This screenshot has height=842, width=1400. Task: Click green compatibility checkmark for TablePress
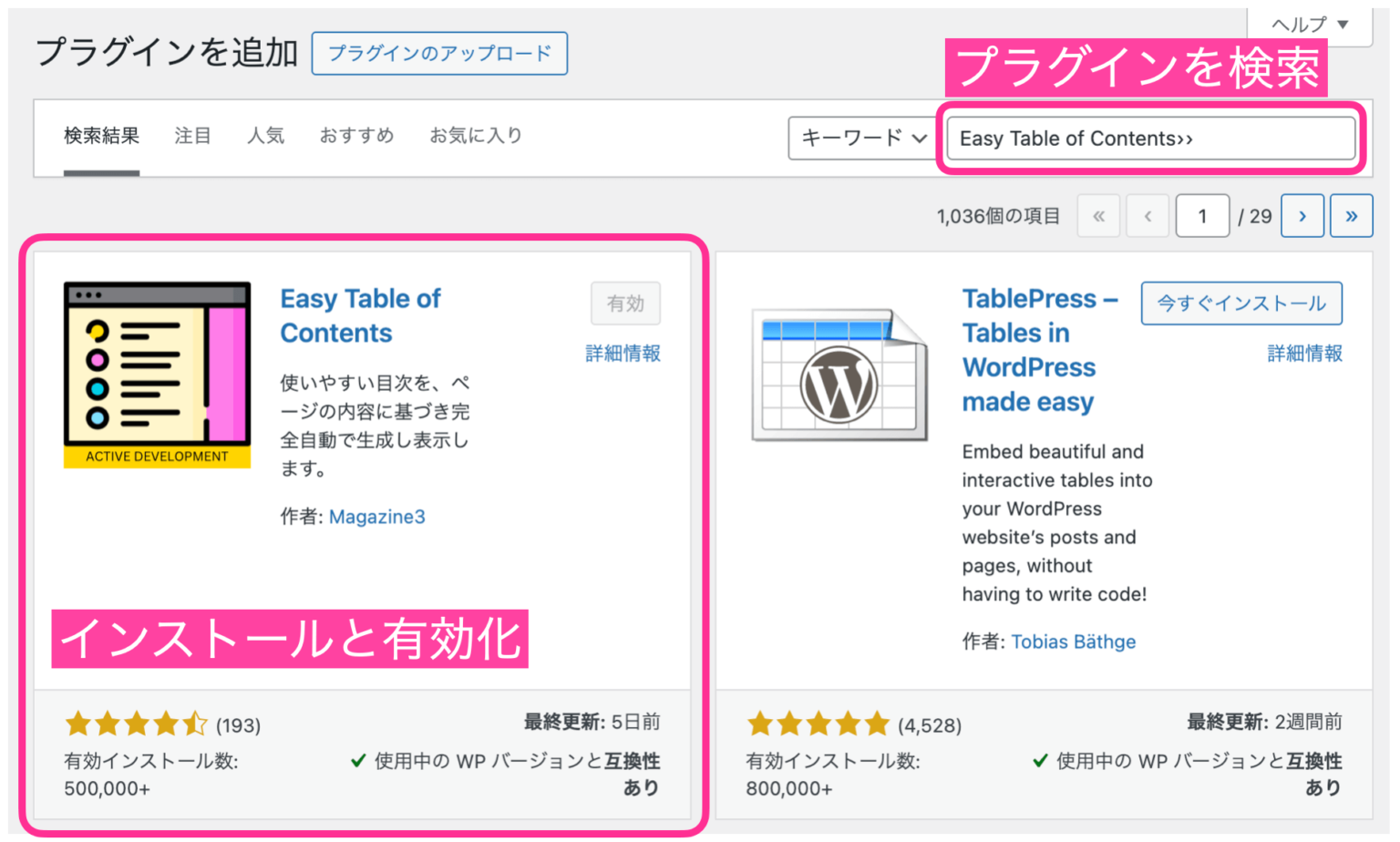click(1038, 760)
